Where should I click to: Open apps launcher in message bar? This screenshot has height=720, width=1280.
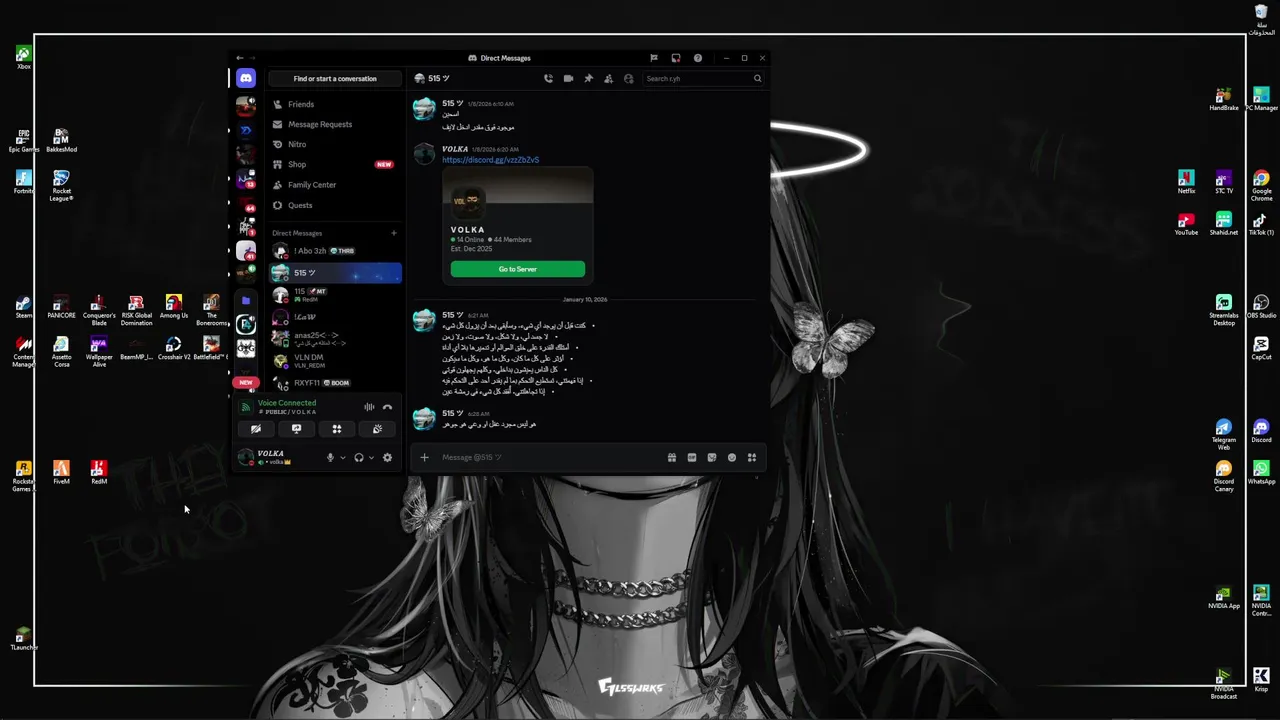[752, 457]
